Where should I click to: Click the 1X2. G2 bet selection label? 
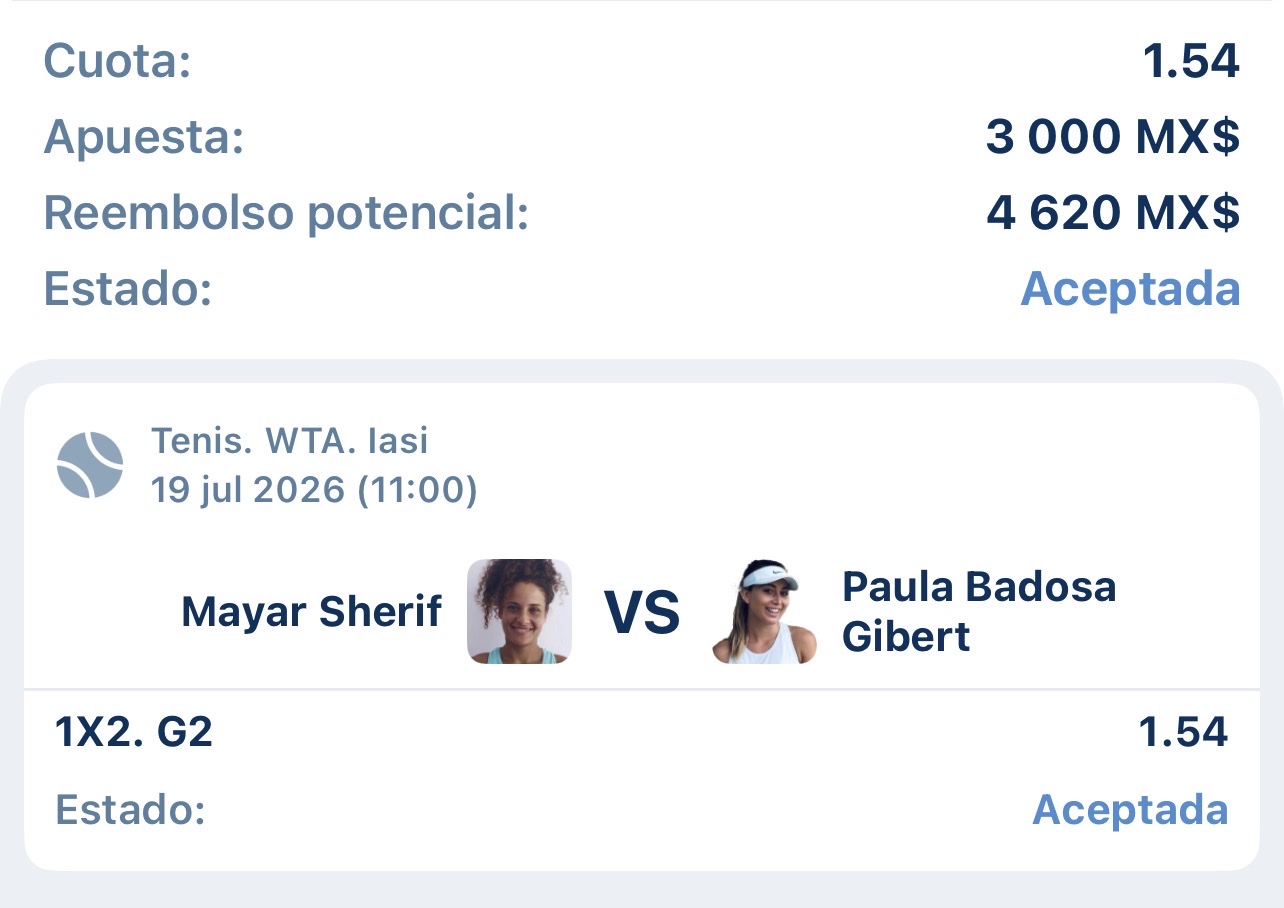134,734
